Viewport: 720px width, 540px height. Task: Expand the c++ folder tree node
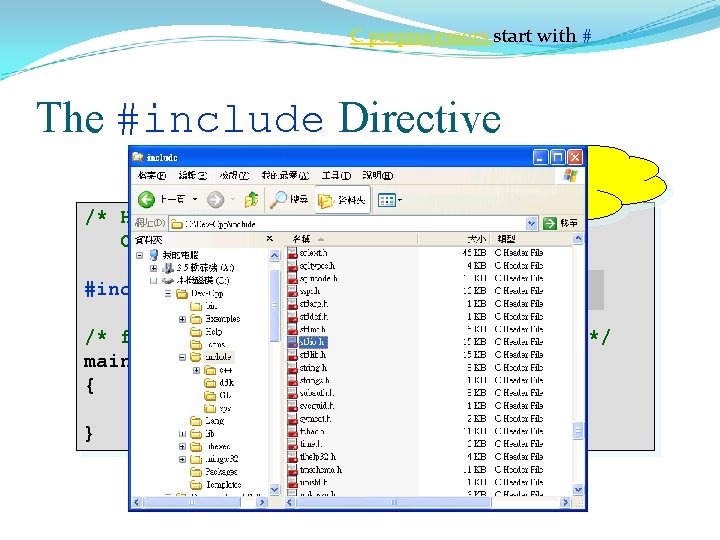[196, 370]
